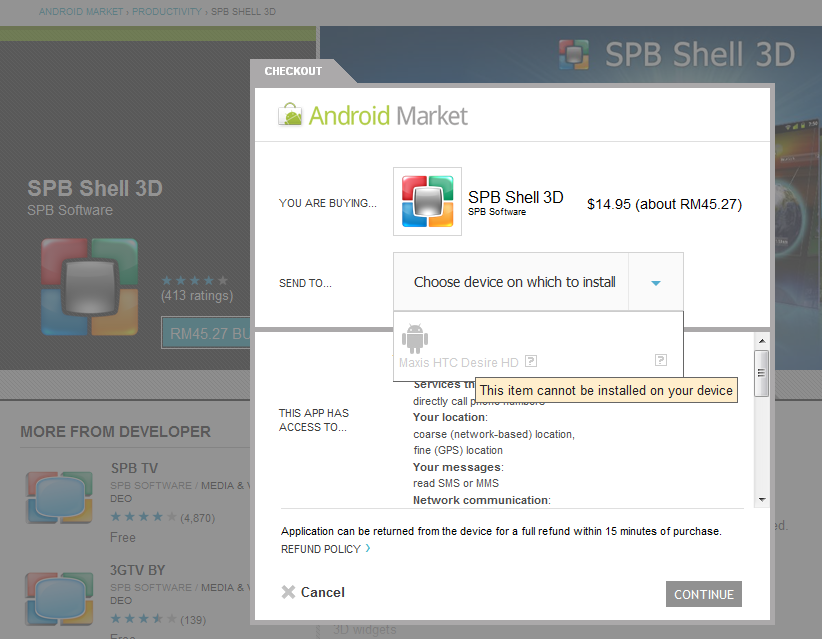Viewport: 822px width, 639px height.
Task: Click the 3GTV BY app icon
Action: 60,598
